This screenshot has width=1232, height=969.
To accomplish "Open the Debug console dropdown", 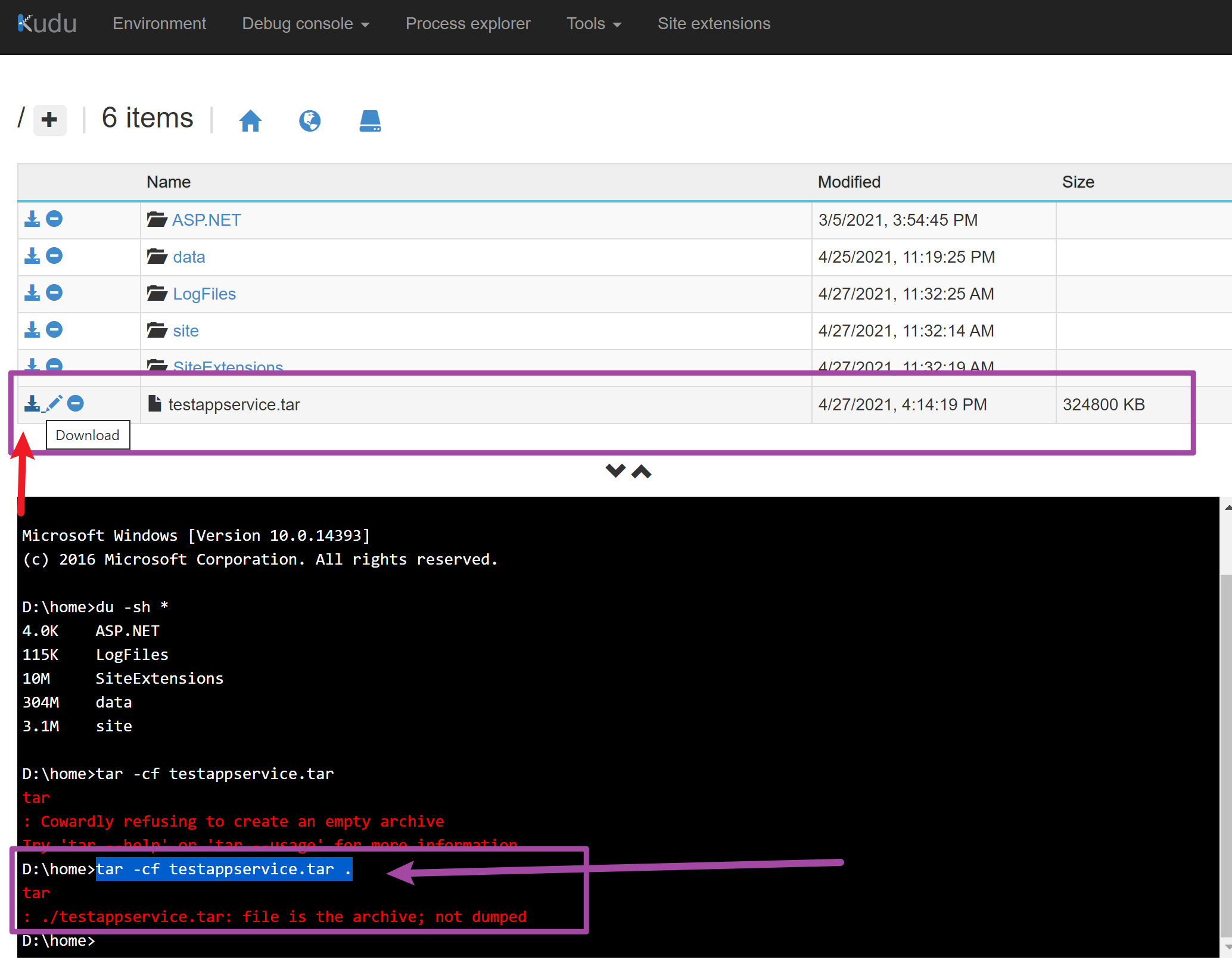I will click(x=306, y=24).
